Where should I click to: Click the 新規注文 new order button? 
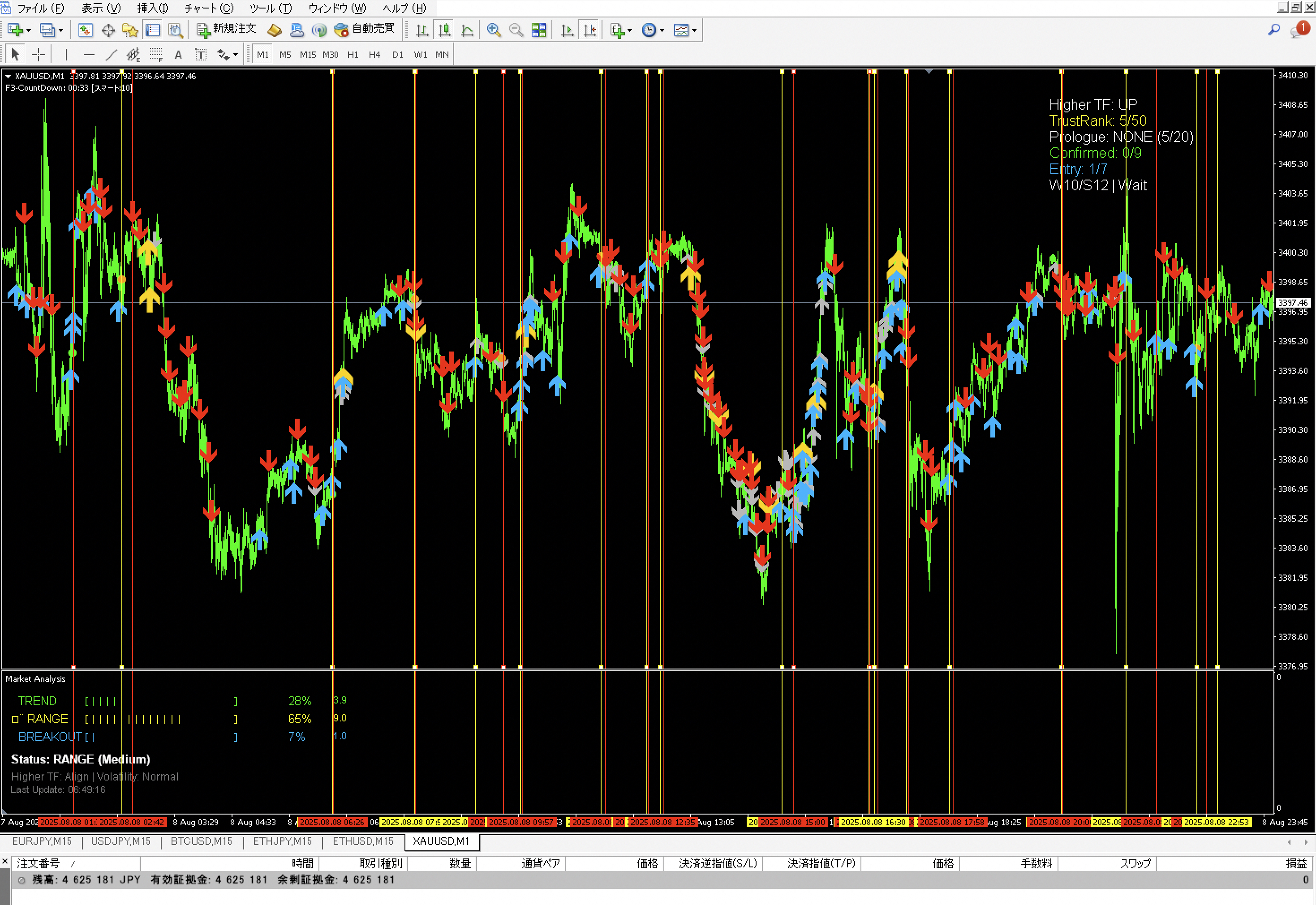pyautogui.click(x=226, y=30)
